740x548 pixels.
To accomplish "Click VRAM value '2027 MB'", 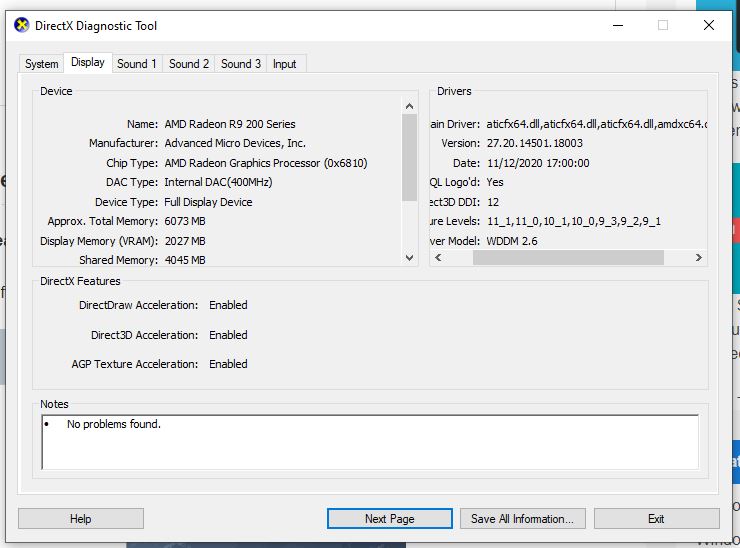I will point(185,241).
